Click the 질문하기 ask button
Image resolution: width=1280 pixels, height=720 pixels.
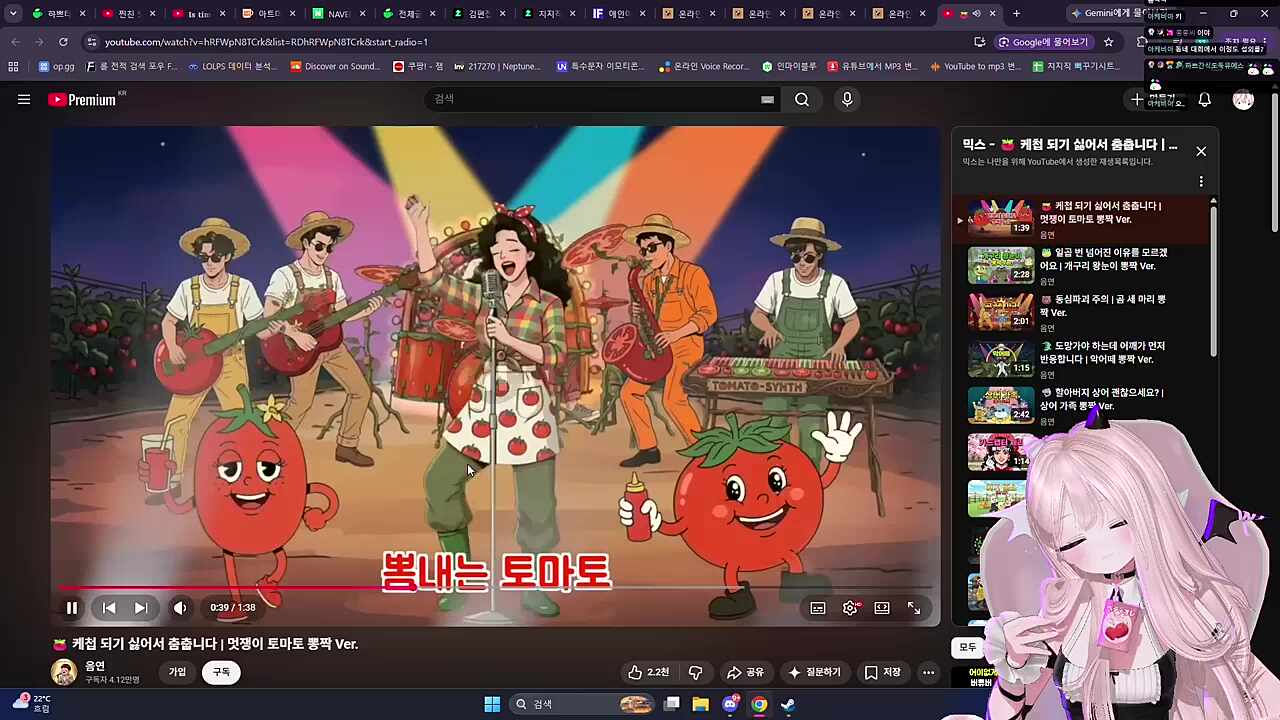coord(815,672)
